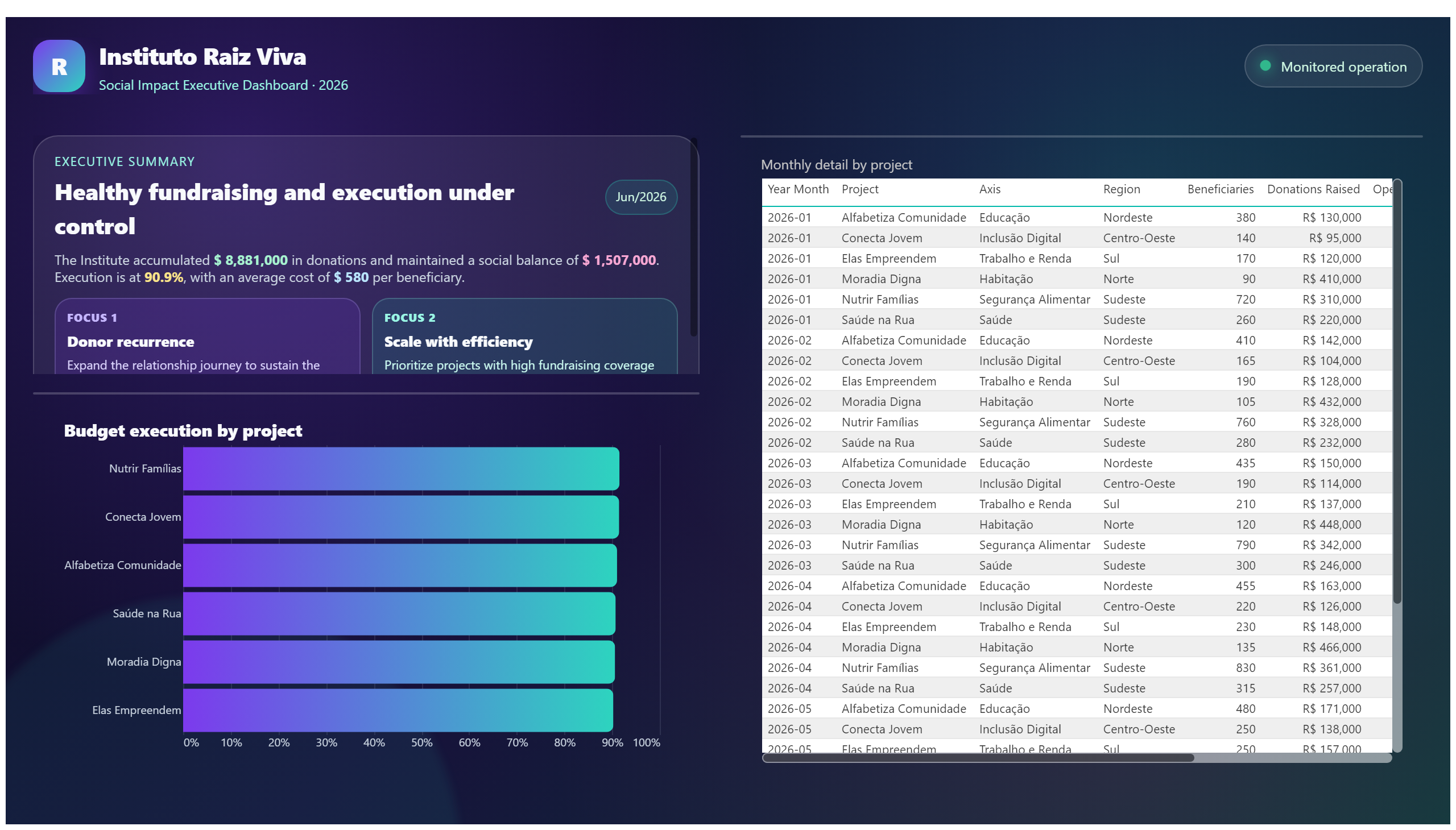Sort table by Donations Raised column header
Image resolution: width=1456 pixels, height=830 pixels.
click(x=1313, y=189)
